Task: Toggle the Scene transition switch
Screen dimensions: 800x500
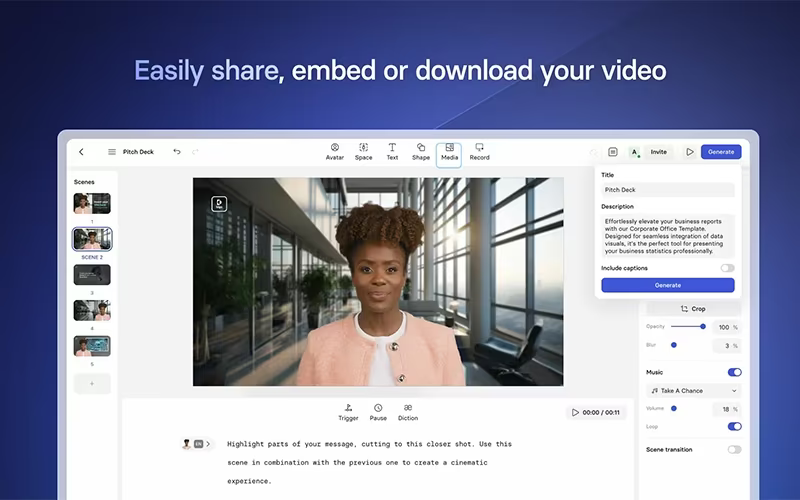Action: (x=735, y=449)
